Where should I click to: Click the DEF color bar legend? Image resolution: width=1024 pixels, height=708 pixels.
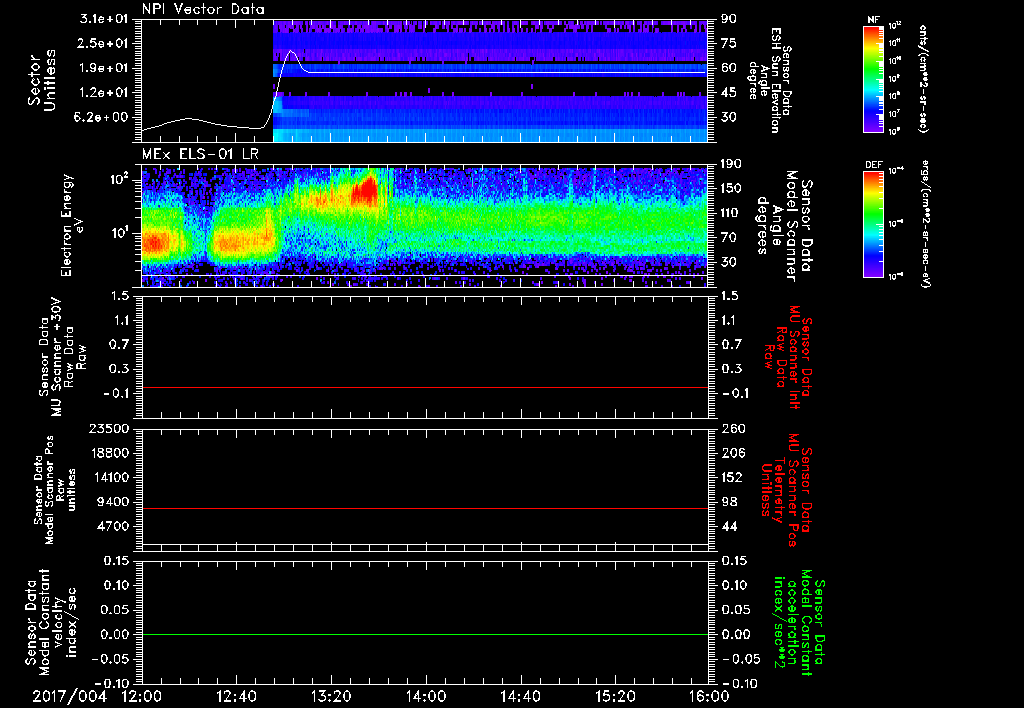873,224
